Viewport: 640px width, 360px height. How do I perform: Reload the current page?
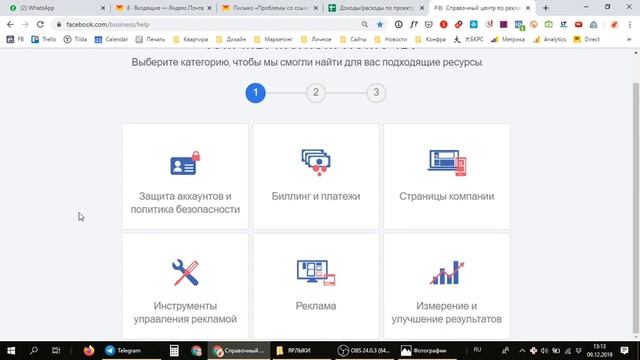pyautogui.click(x=40, y=24)
